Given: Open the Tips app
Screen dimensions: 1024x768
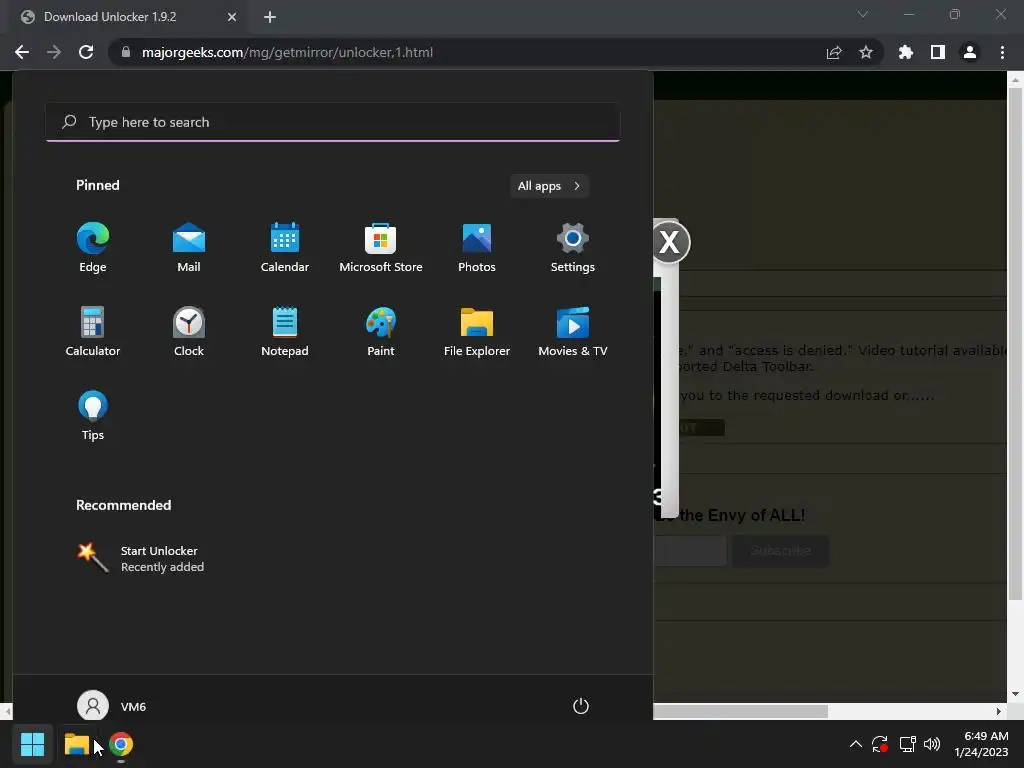Looking at the screenshot, I should [93, 415].
